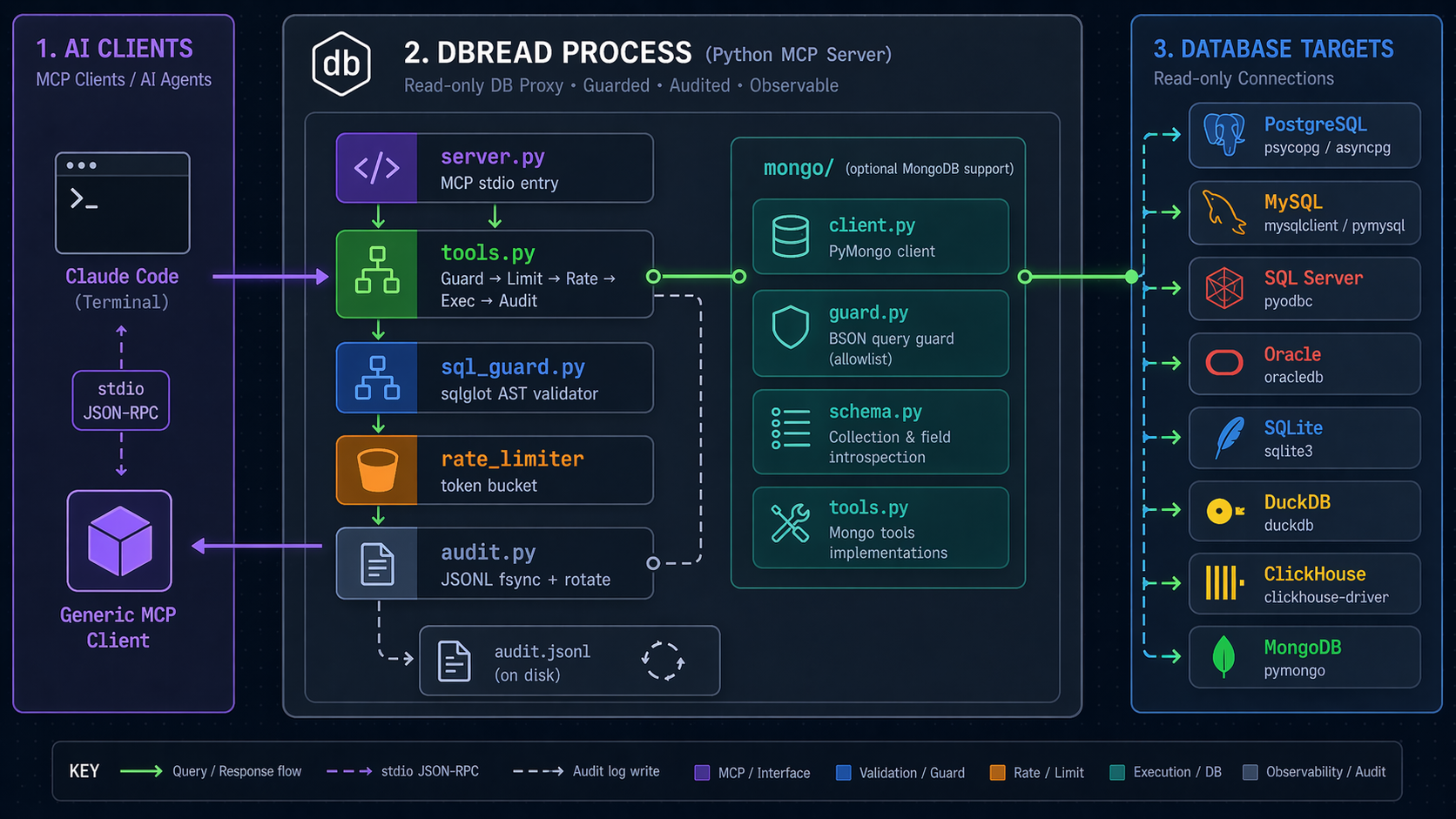Click the db hexagon logo

340,63
